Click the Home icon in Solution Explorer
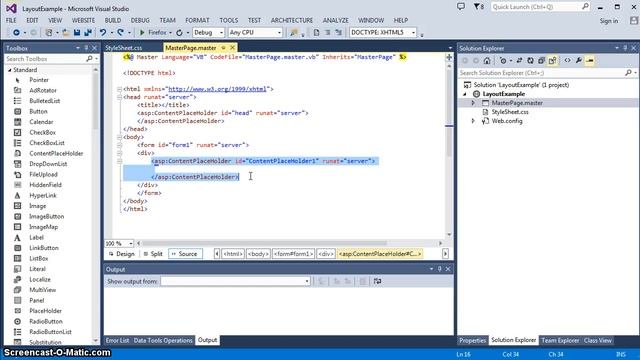 (487, 60)
